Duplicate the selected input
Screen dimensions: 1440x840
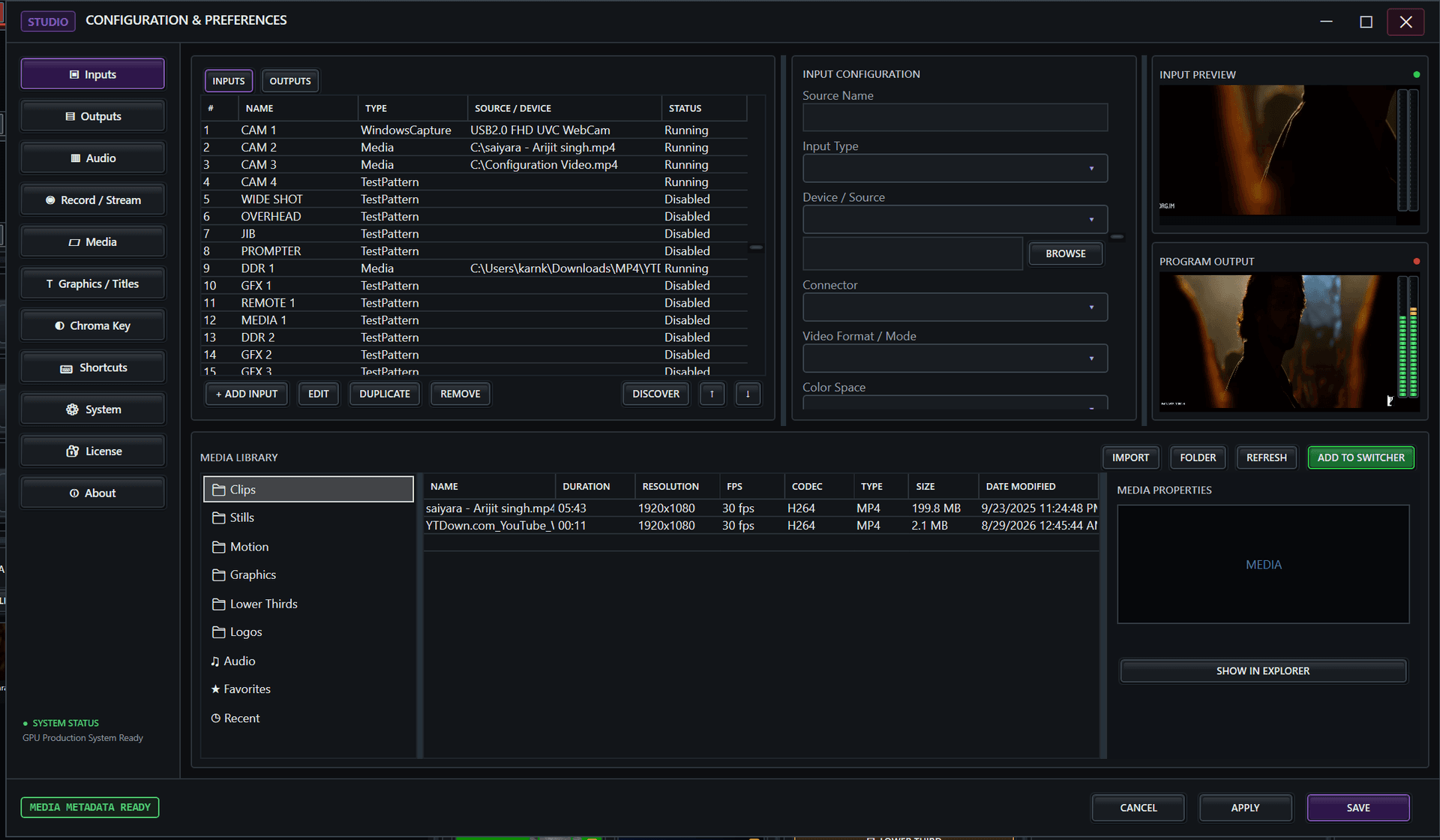coord(385,394)
